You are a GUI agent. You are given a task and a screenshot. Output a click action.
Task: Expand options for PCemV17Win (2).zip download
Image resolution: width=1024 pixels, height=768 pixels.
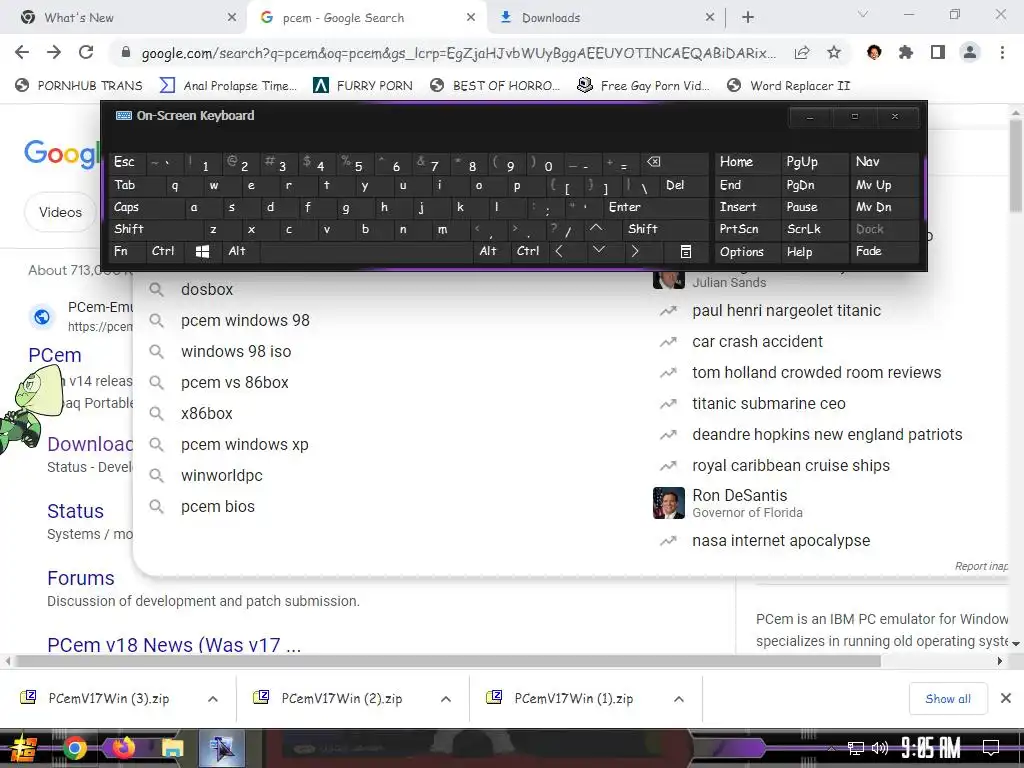coord(446,699)
